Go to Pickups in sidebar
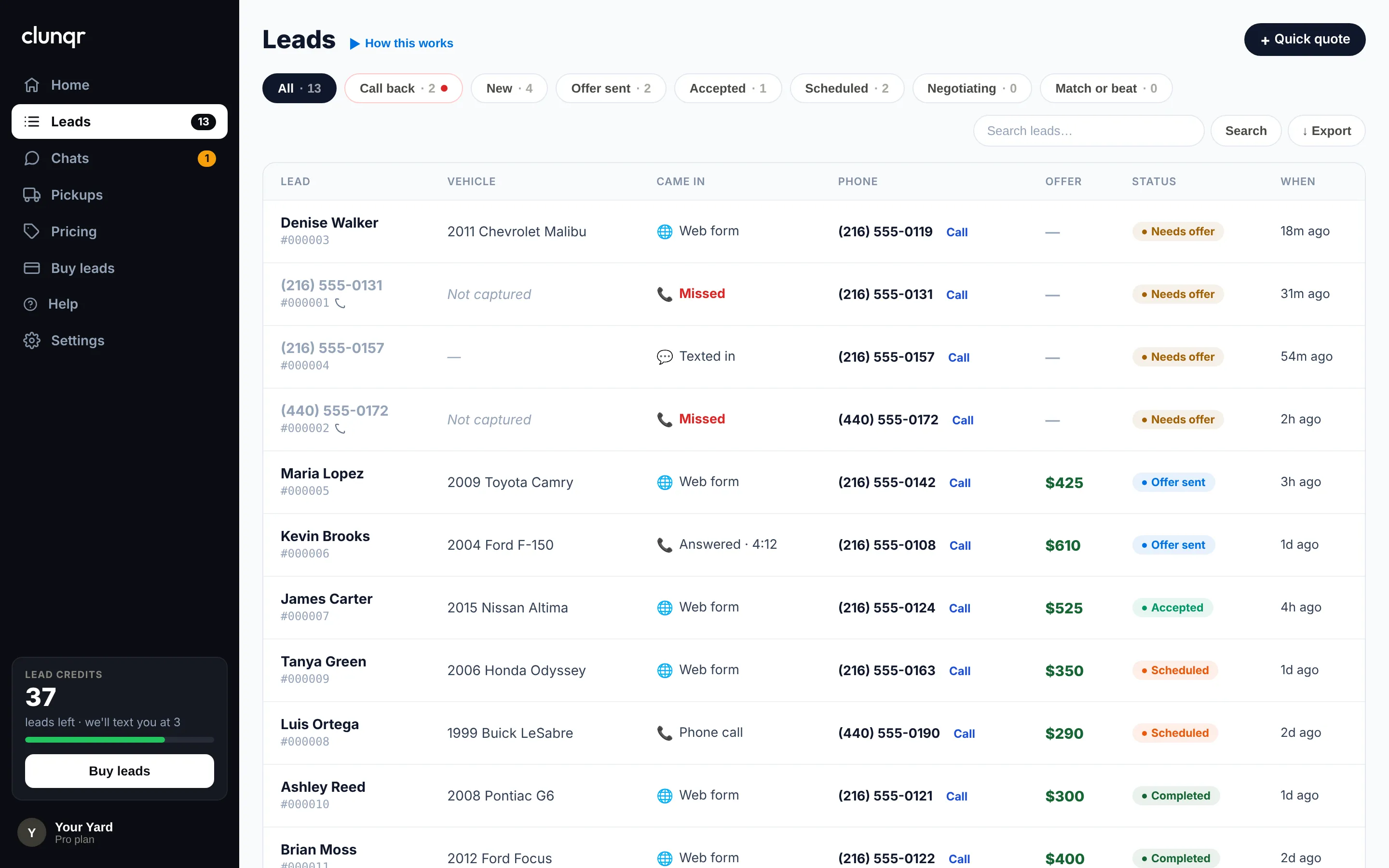1389x868 pixels. (x=120, y=195)
